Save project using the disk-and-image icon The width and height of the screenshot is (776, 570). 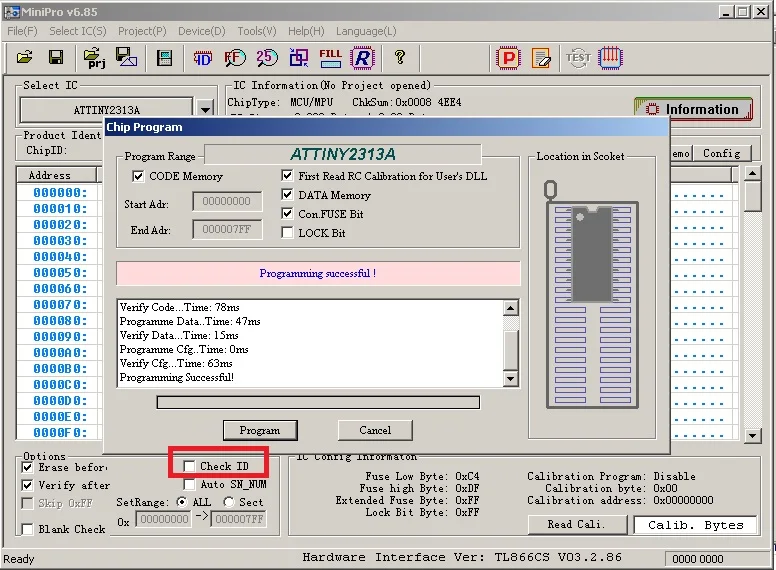pyautogui.click(x=126, y=57)
